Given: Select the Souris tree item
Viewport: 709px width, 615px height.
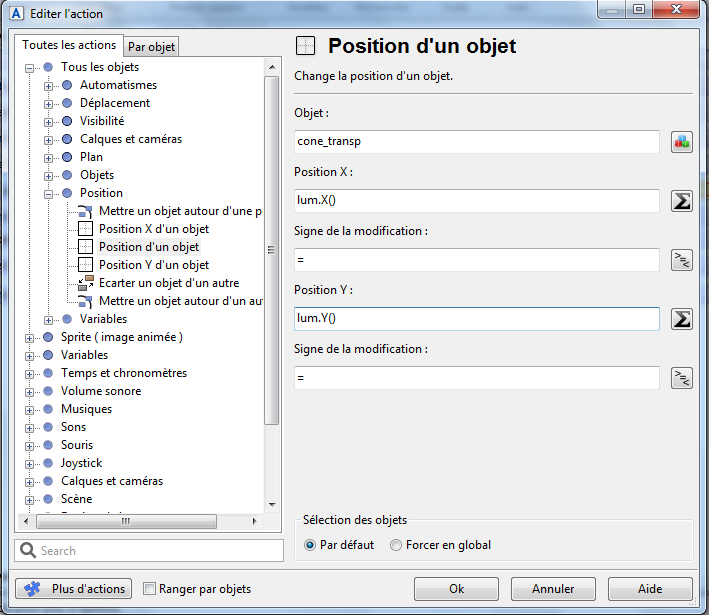Looking at the screenshot, I should [x=77, y=445].
